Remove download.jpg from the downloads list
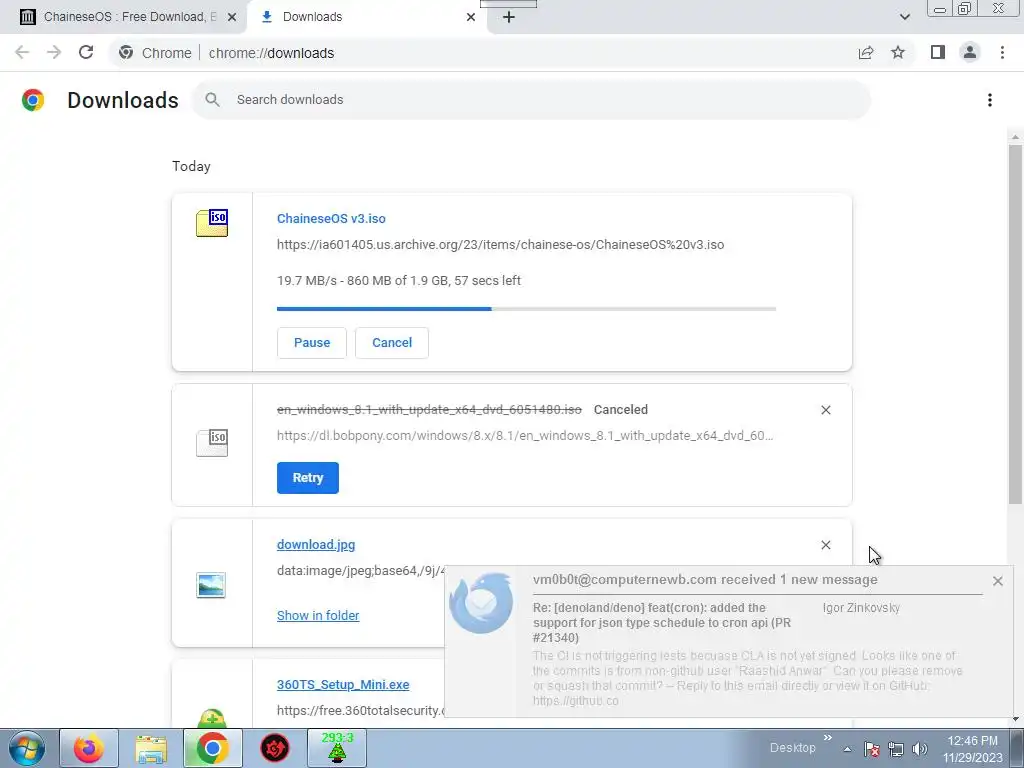This screenshot has height=768, width=1024. point(825,545)
